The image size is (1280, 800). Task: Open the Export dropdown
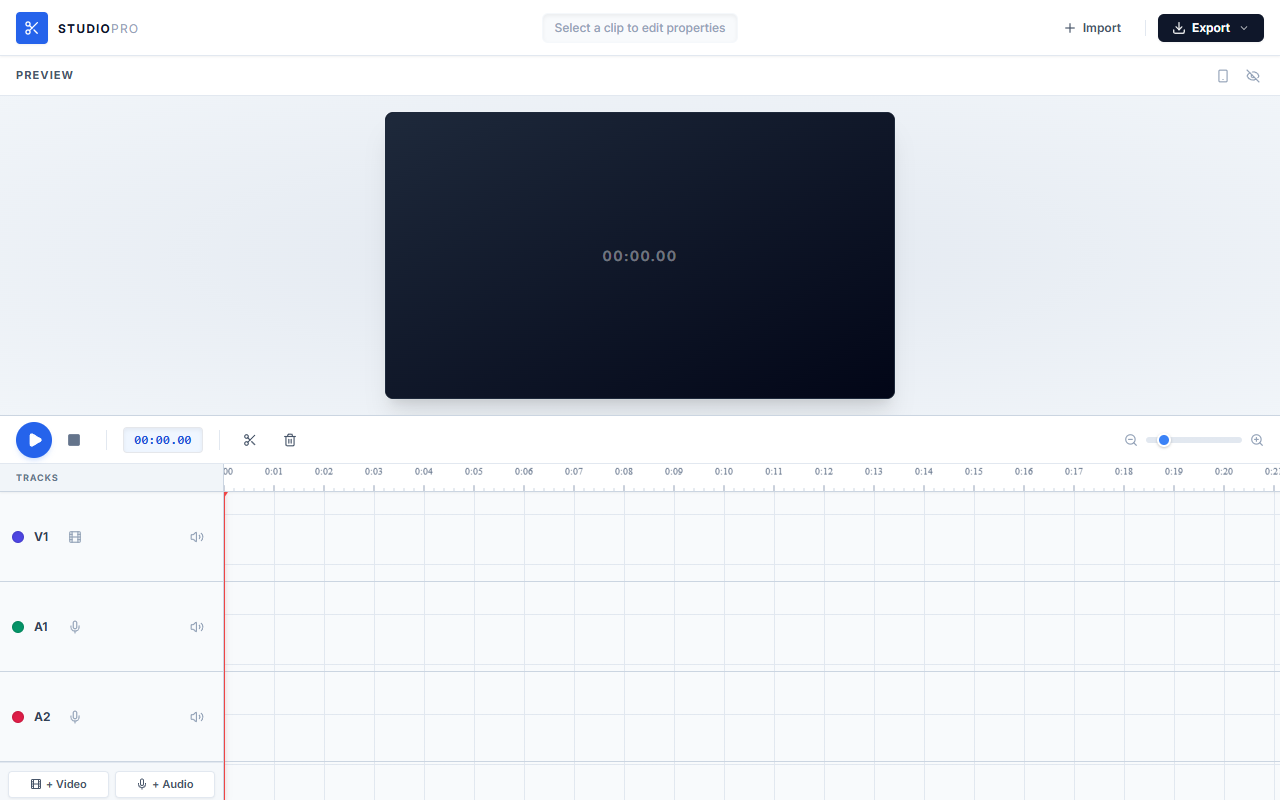[x=1211, y=28]
